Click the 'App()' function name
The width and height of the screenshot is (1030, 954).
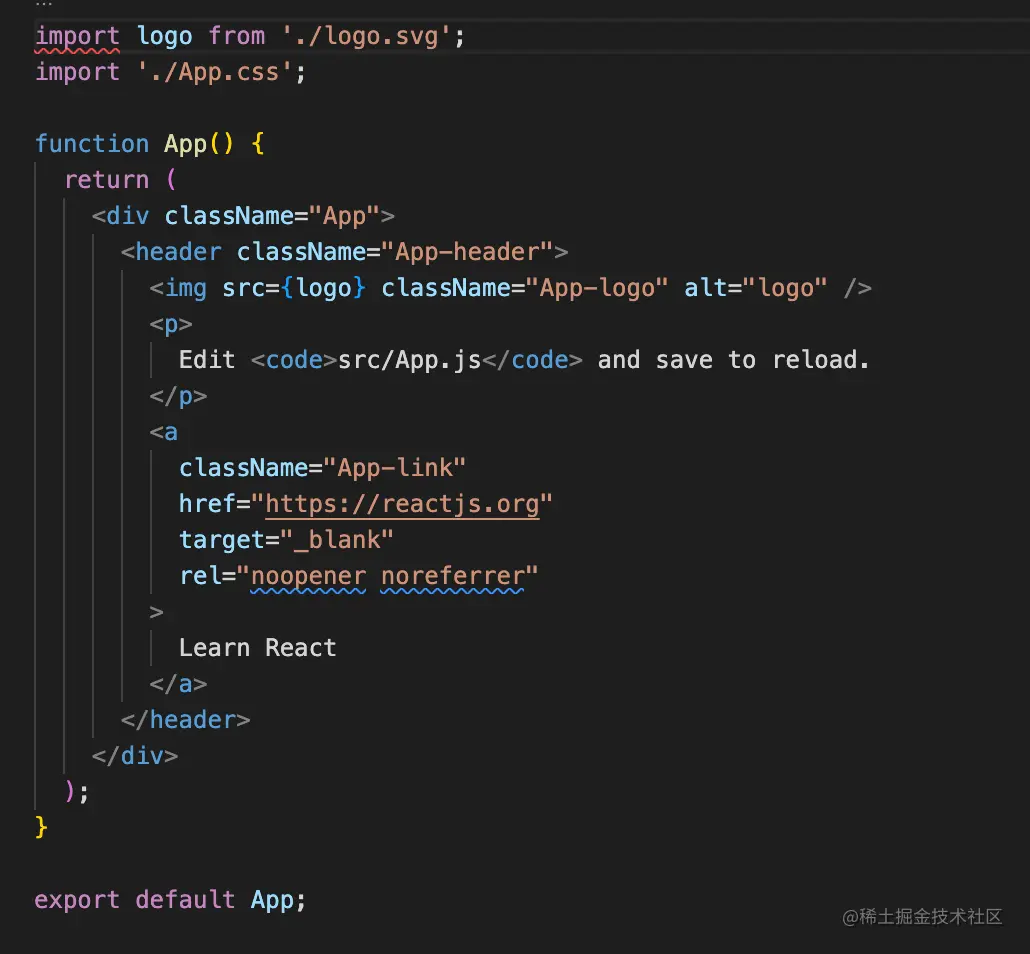[198, 144]
